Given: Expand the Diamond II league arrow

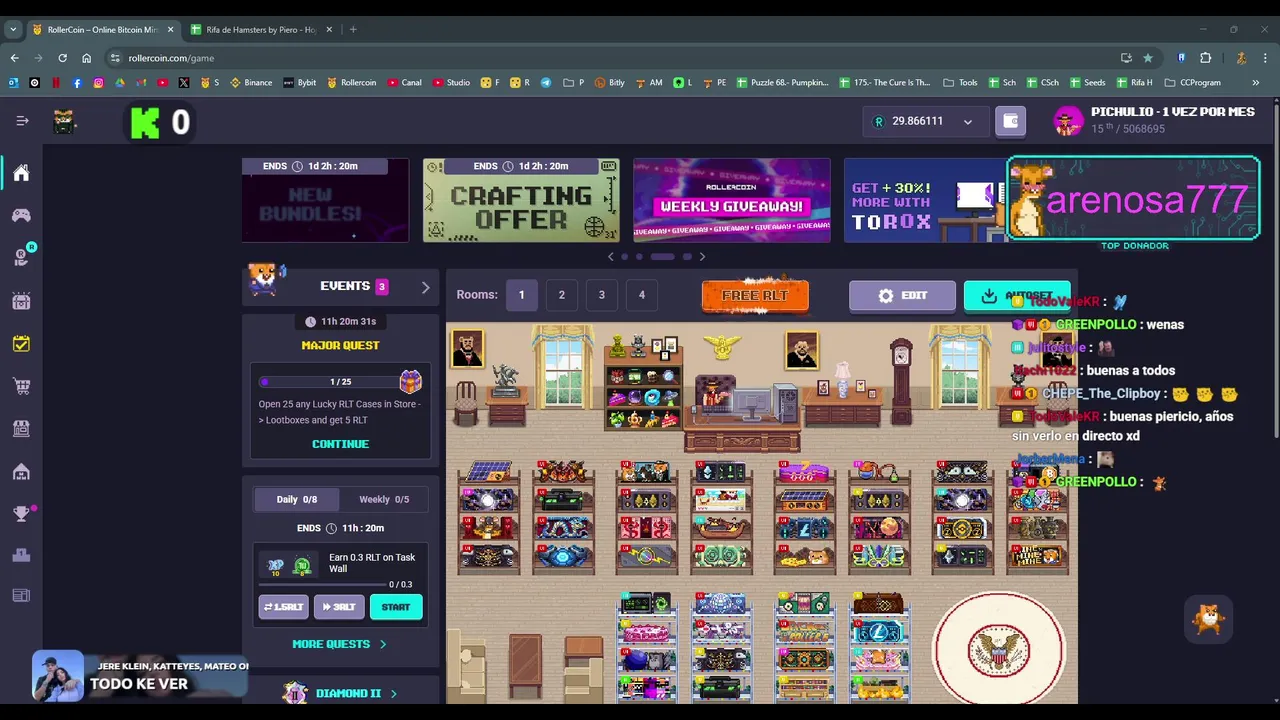Looking at the screenshot, I should click(x=393, y=693).
